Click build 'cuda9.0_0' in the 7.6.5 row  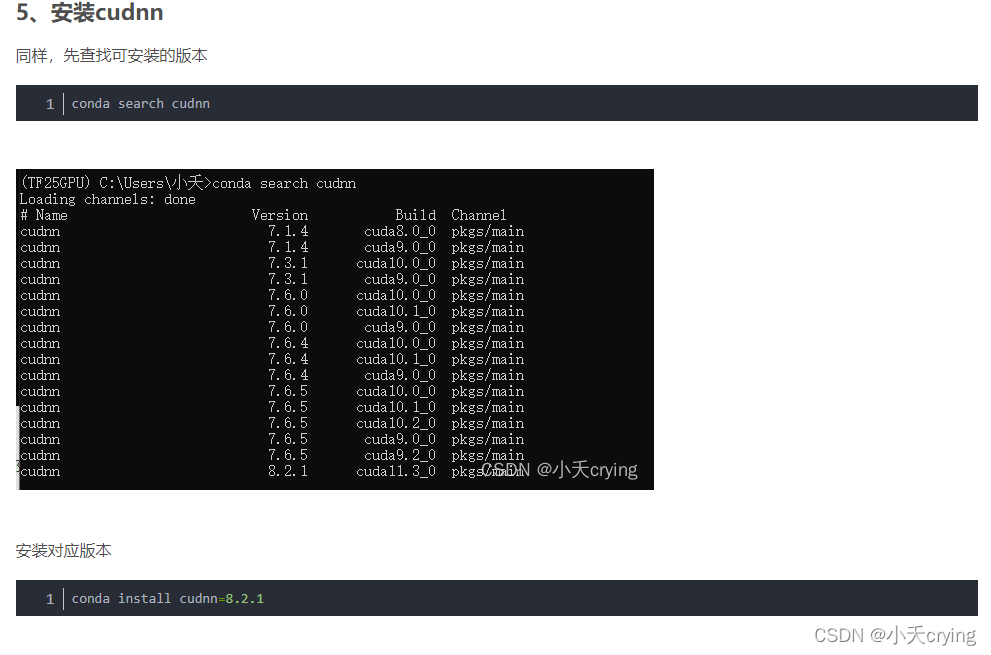pyautogui.click(x=399, y=439)
